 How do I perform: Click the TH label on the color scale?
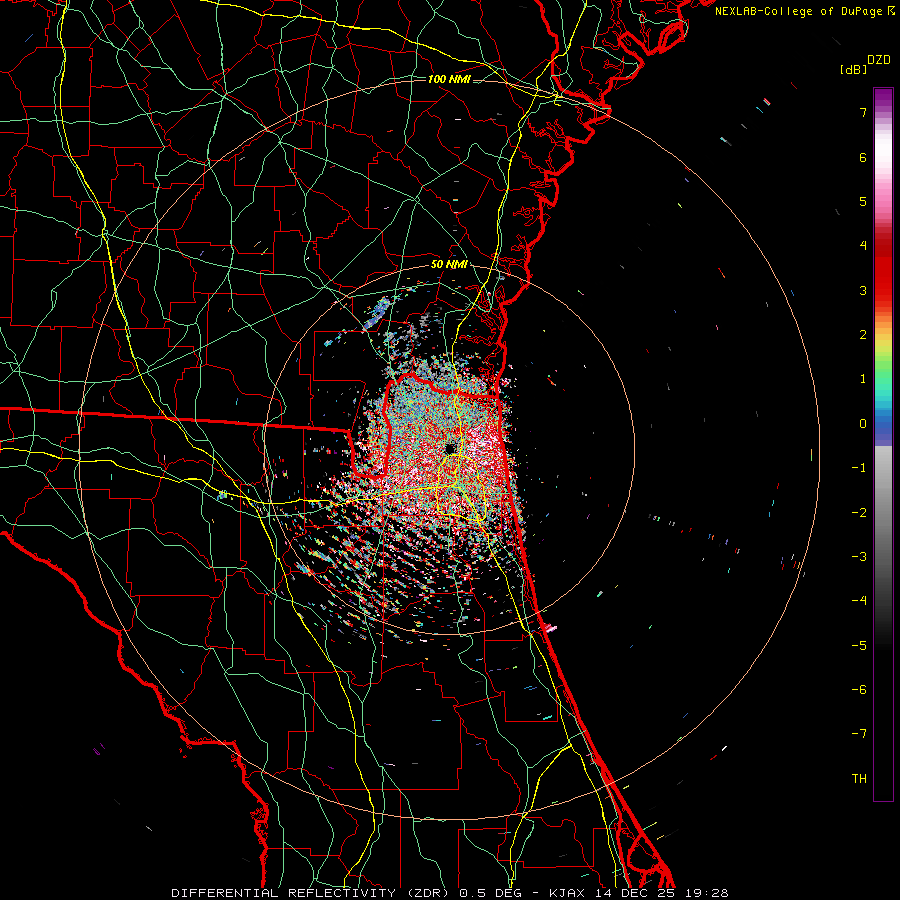[x=859, y=778]
